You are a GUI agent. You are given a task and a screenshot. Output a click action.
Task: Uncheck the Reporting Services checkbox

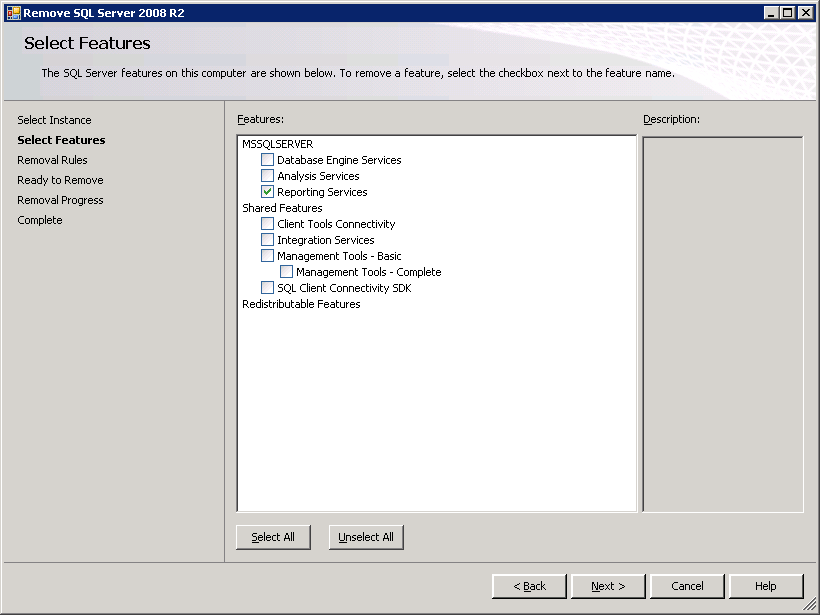[x=267, y=192]
